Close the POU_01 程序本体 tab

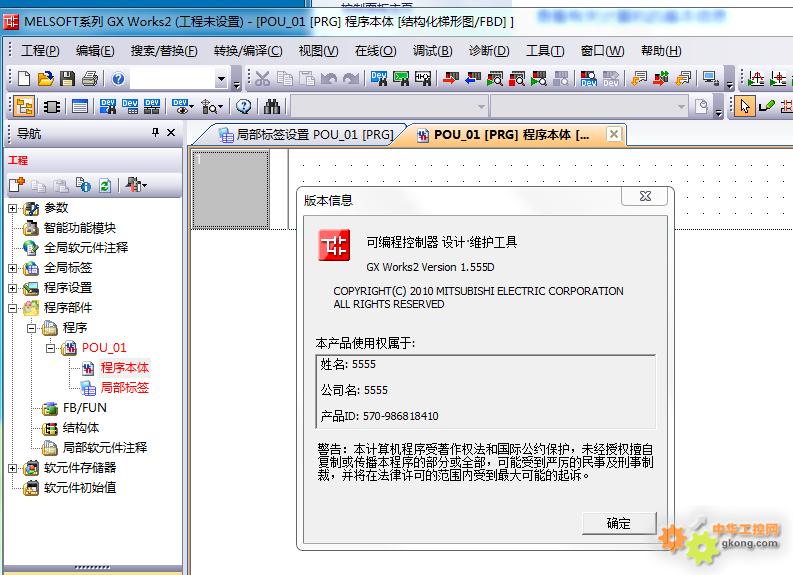(613, 134)
